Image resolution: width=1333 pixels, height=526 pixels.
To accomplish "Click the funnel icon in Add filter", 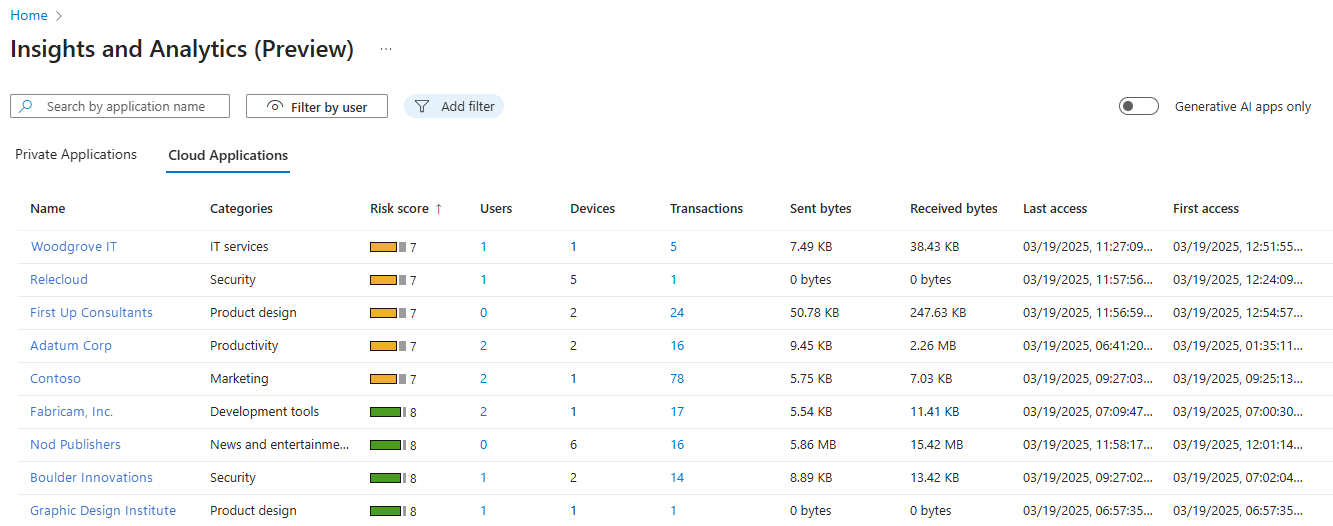I will click(422, 106).
